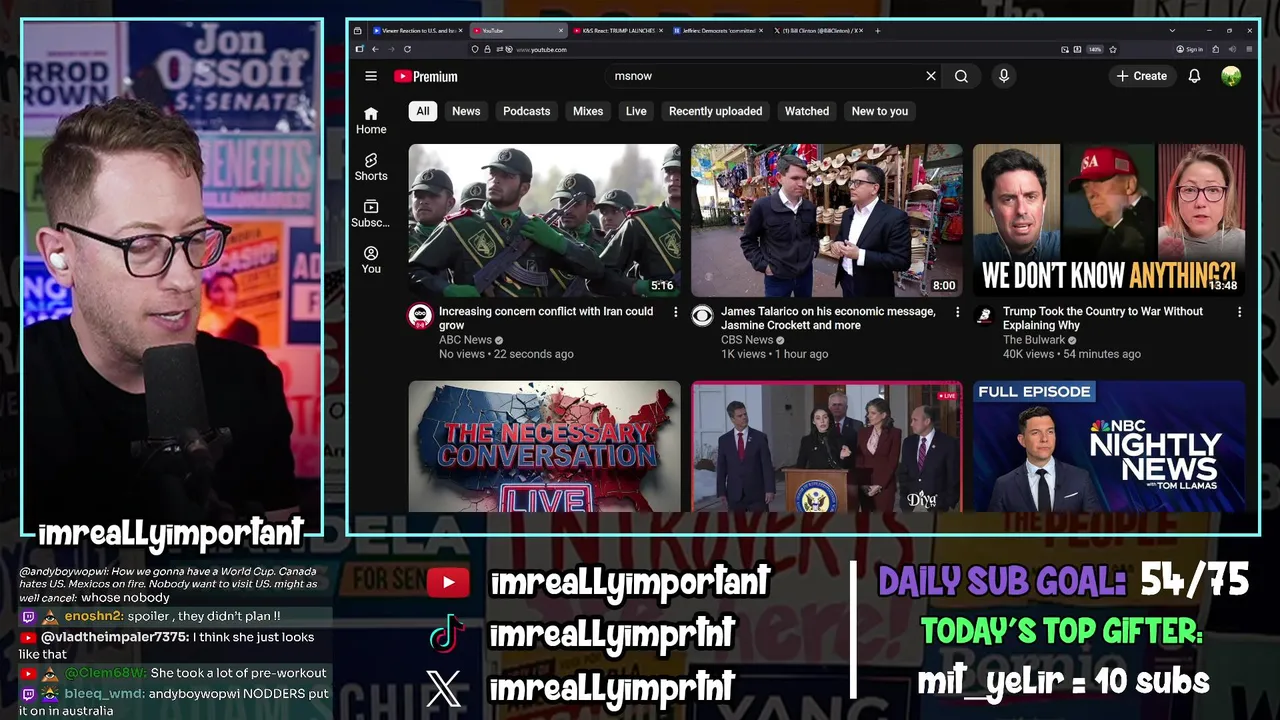Select the News filter chip
Screen dimensions: 1280x720
click(466, 111)
